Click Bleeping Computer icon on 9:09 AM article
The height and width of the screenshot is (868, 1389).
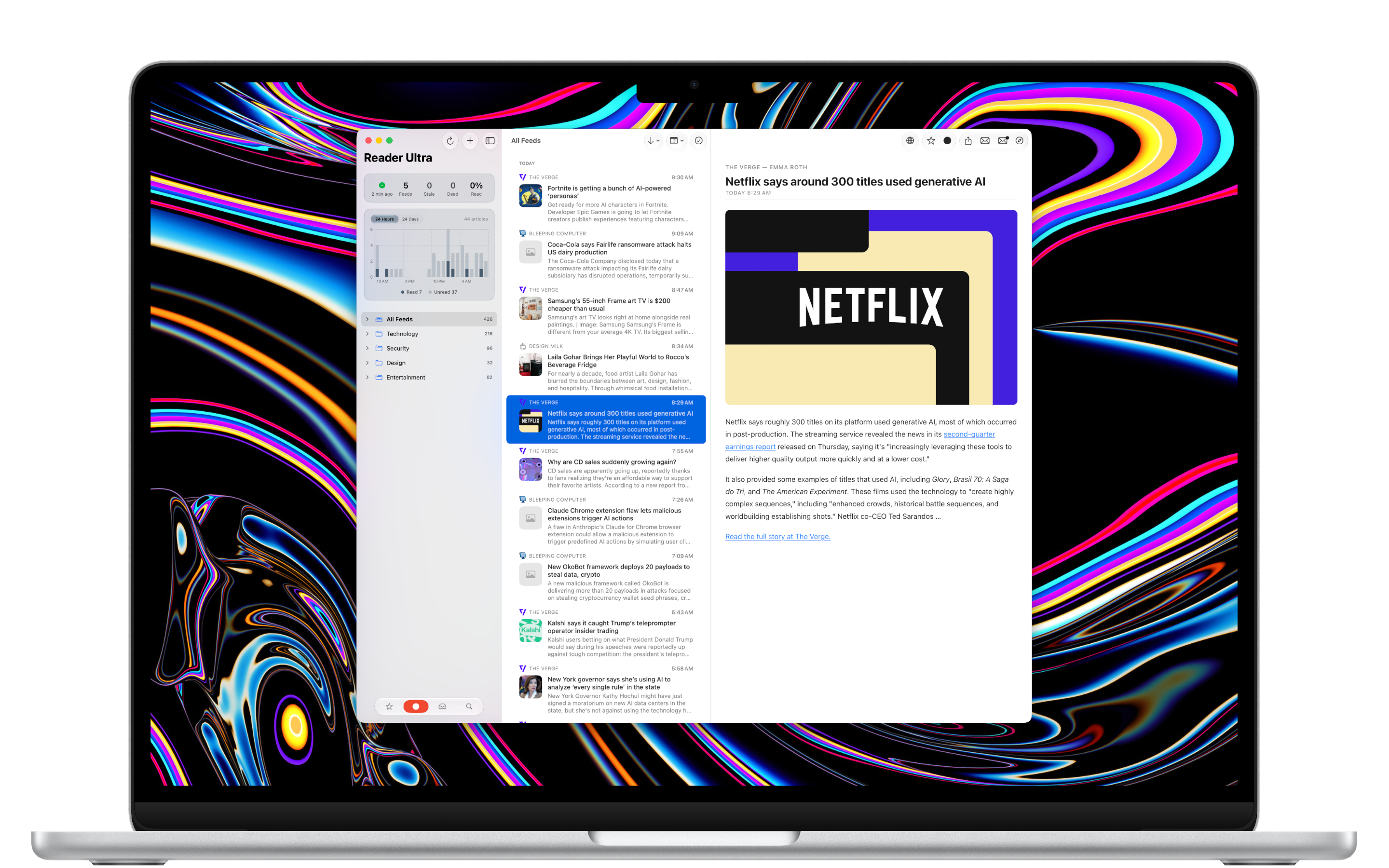click(522, 234)
